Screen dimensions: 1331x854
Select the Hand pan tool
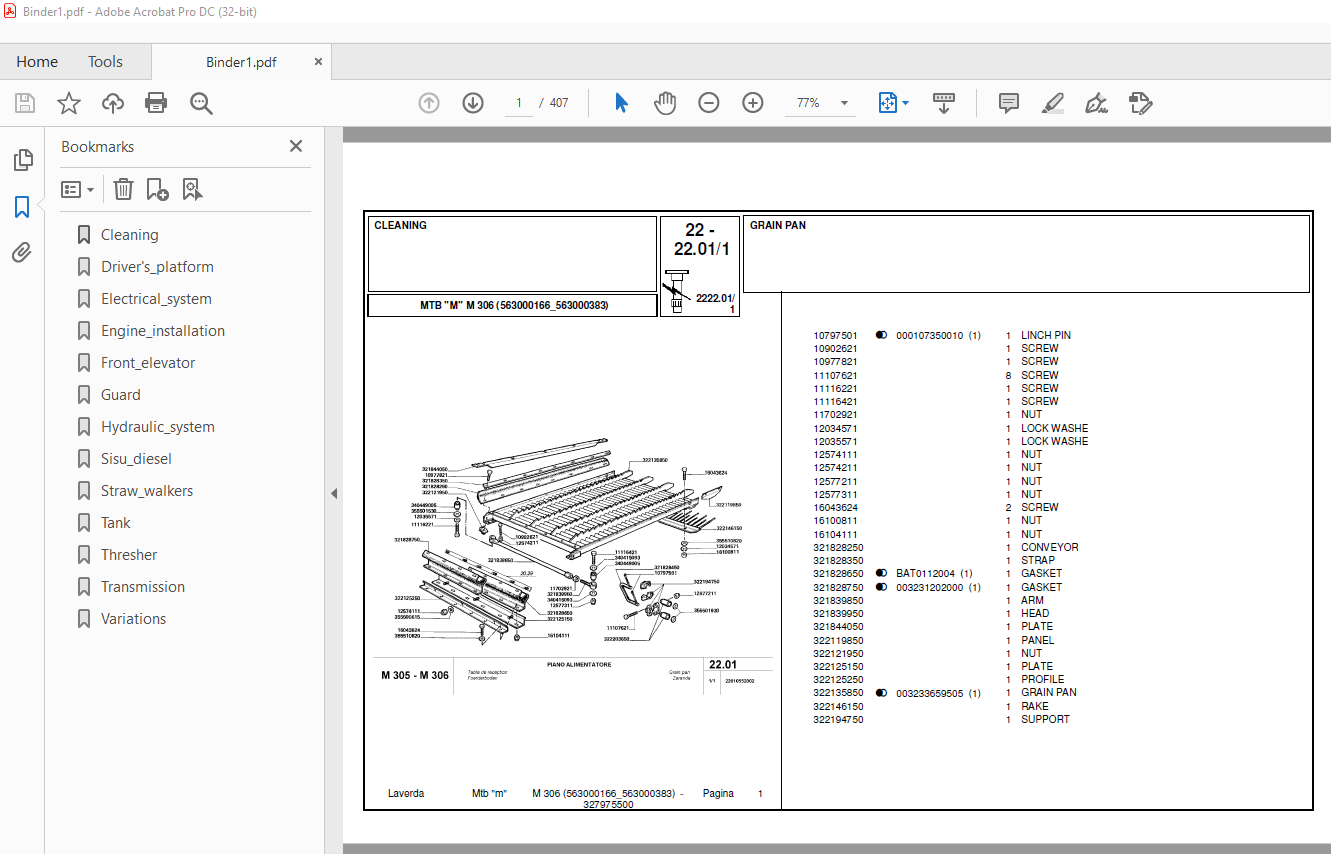[x=665, y=103]
